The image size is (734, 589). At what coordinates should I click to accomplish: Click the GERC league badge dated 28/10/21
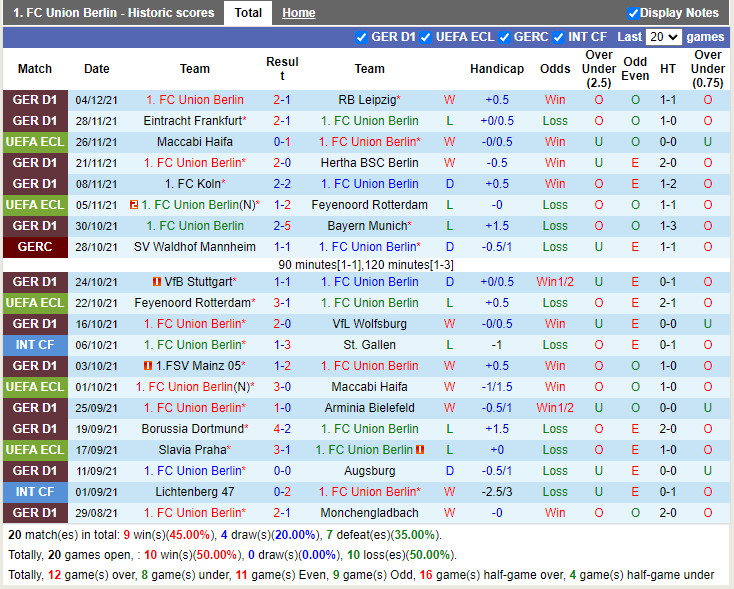35,247
